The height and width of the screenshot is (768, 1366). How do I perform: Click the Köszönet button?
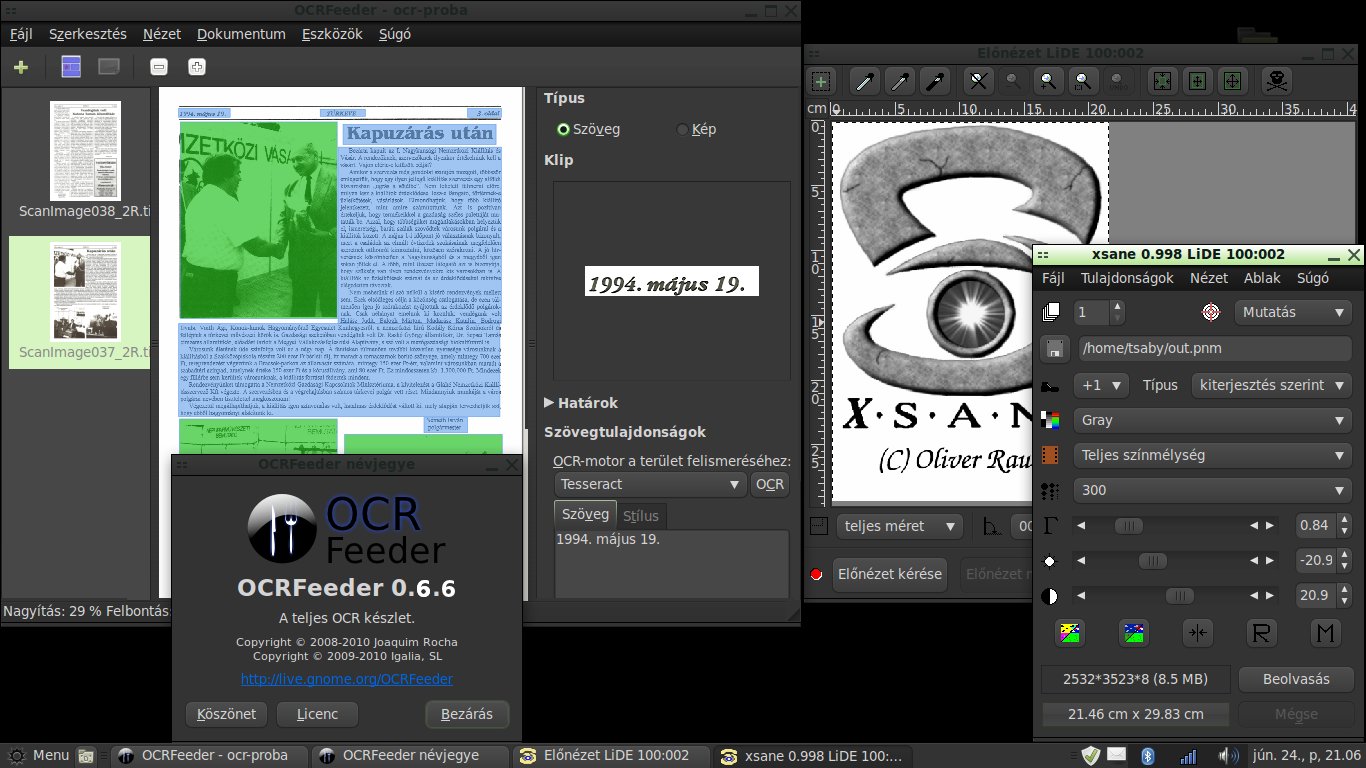pyautogui.click(x=226, y=714)
